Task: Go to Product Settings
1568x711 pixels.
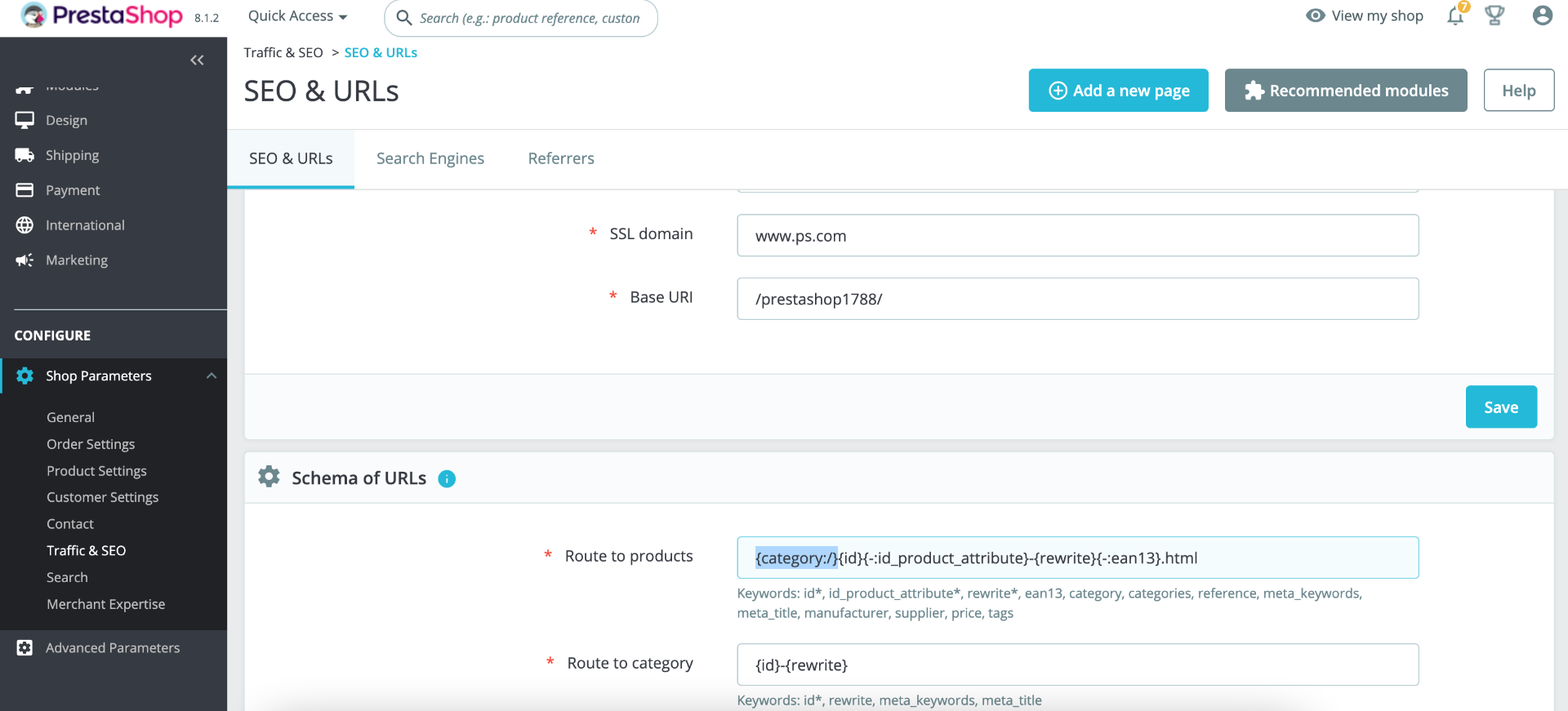Action: (x=96, y=471)
